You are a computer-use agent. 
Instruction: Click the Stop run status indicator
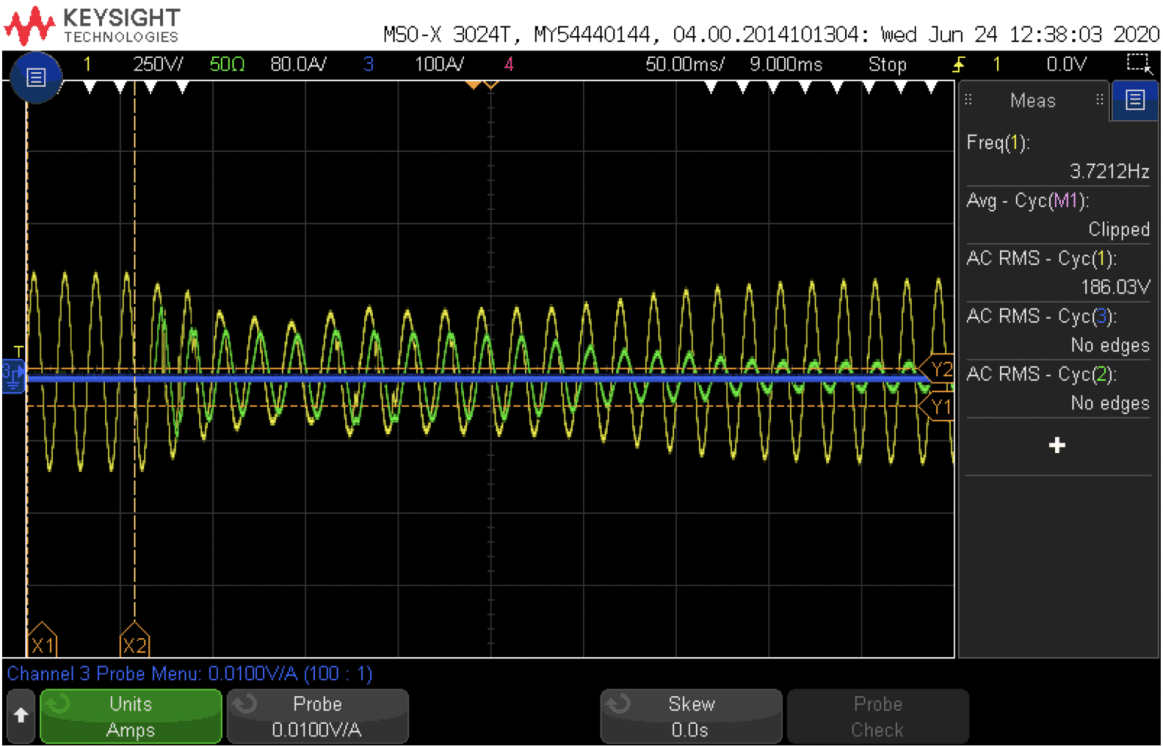coord(887,65)
